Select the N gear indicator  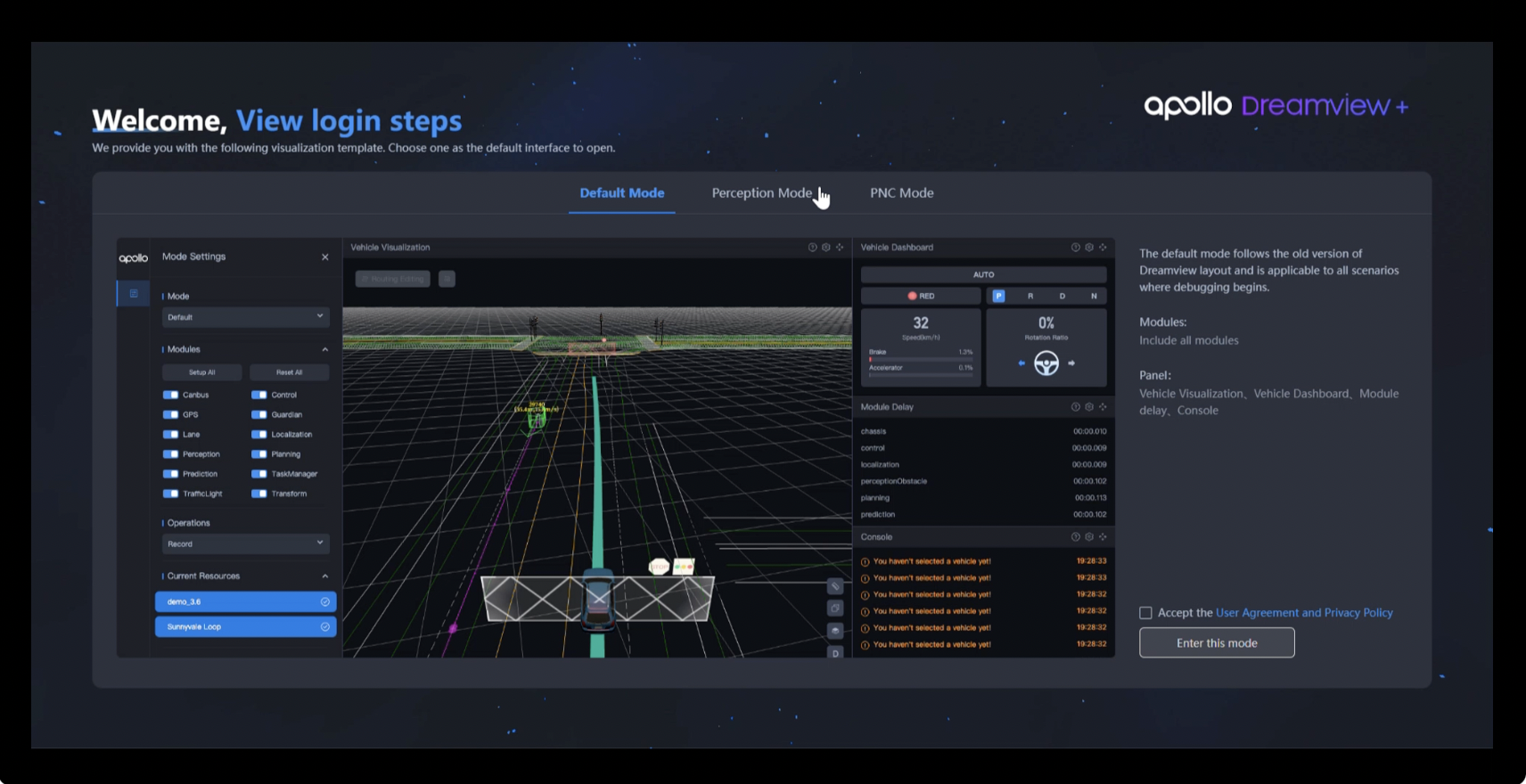pyautogui.click(x=1094, y=296)
